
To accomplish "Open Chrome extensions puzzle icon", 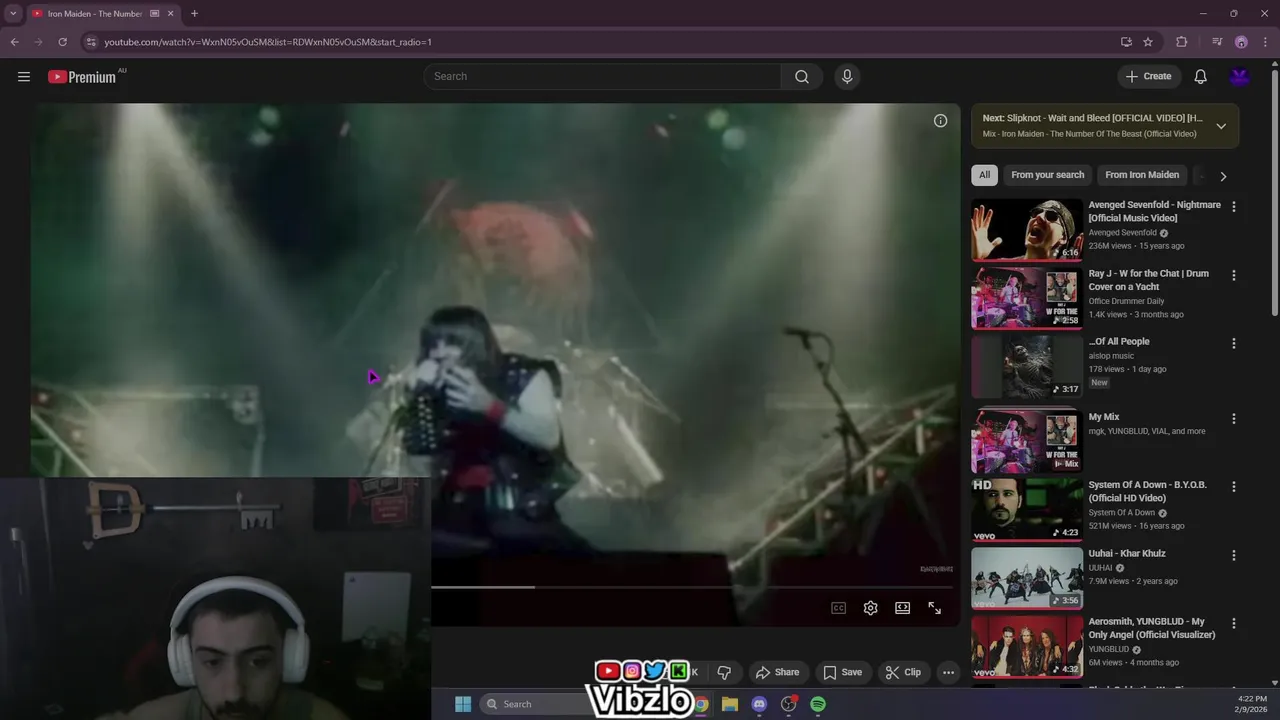I will coord(1182,42).
